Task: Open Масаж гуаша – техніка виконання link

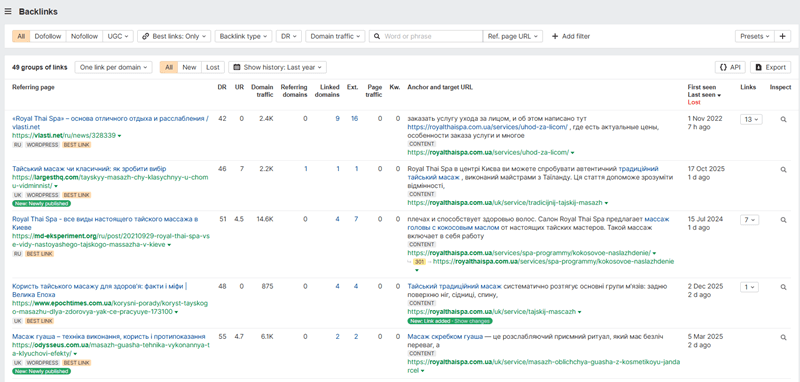Action: 109,337
